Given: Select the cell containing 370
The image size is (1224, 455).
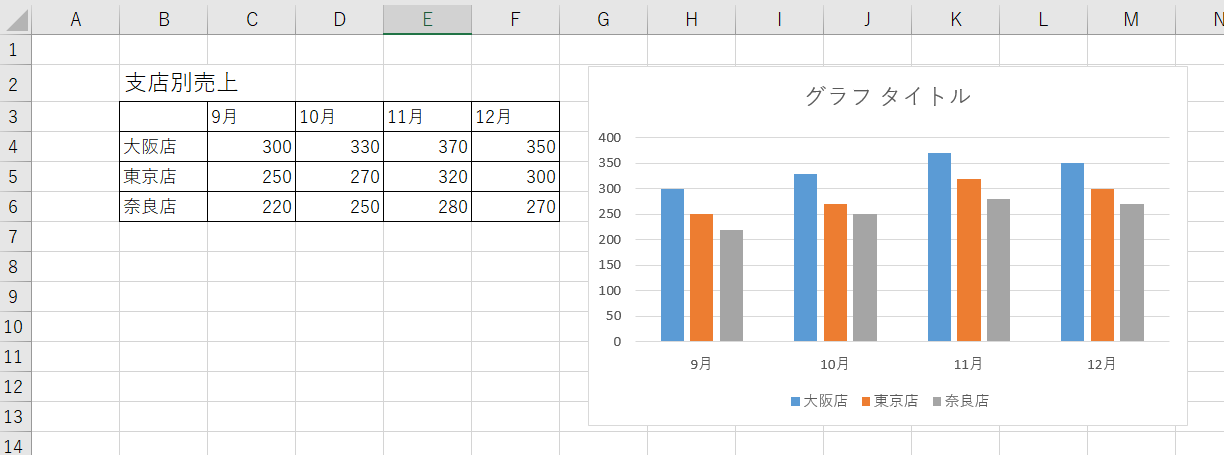Looking at the screenshot, I should (x=427, y=147).
